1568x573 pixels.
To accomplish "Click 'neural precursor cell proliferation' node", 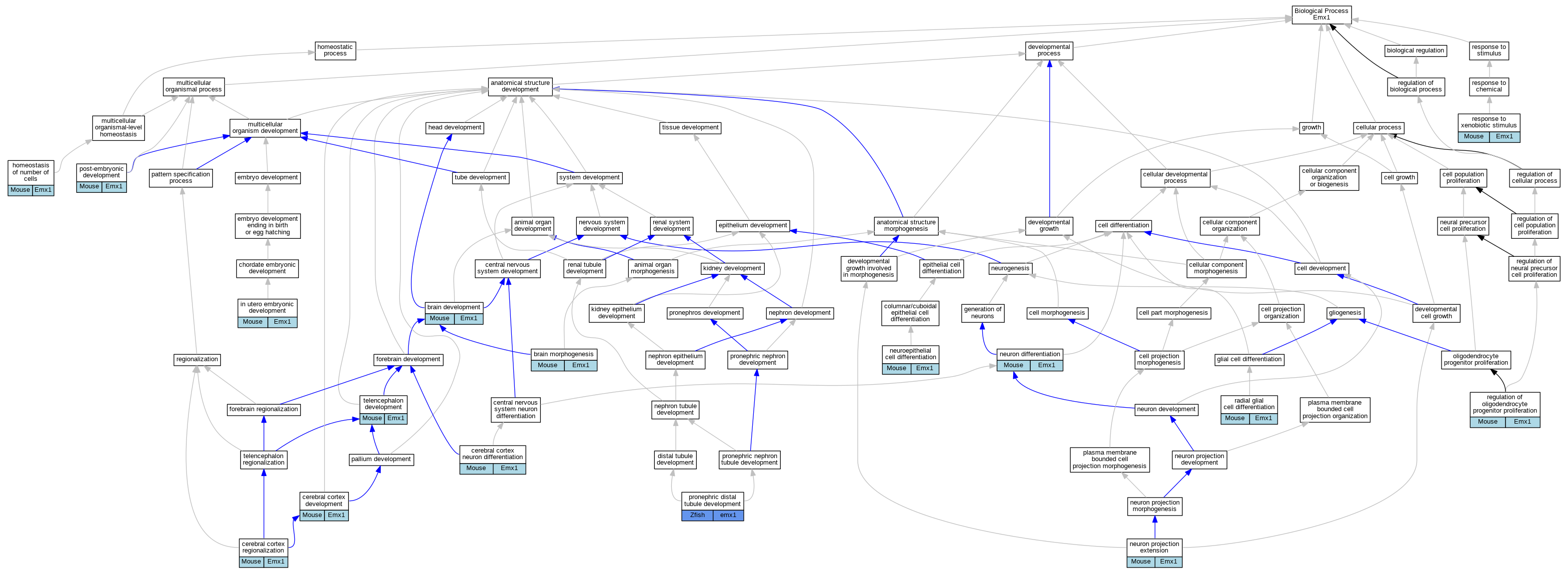I will point(1464,226).
